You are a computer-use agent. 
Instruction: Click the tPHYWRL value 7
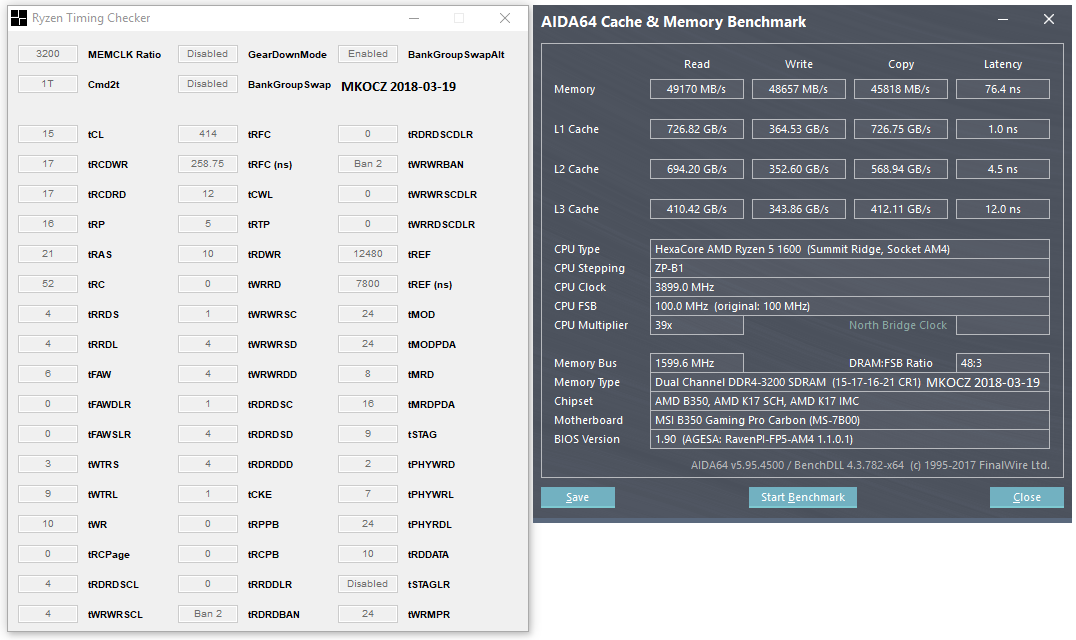[368, 494]
